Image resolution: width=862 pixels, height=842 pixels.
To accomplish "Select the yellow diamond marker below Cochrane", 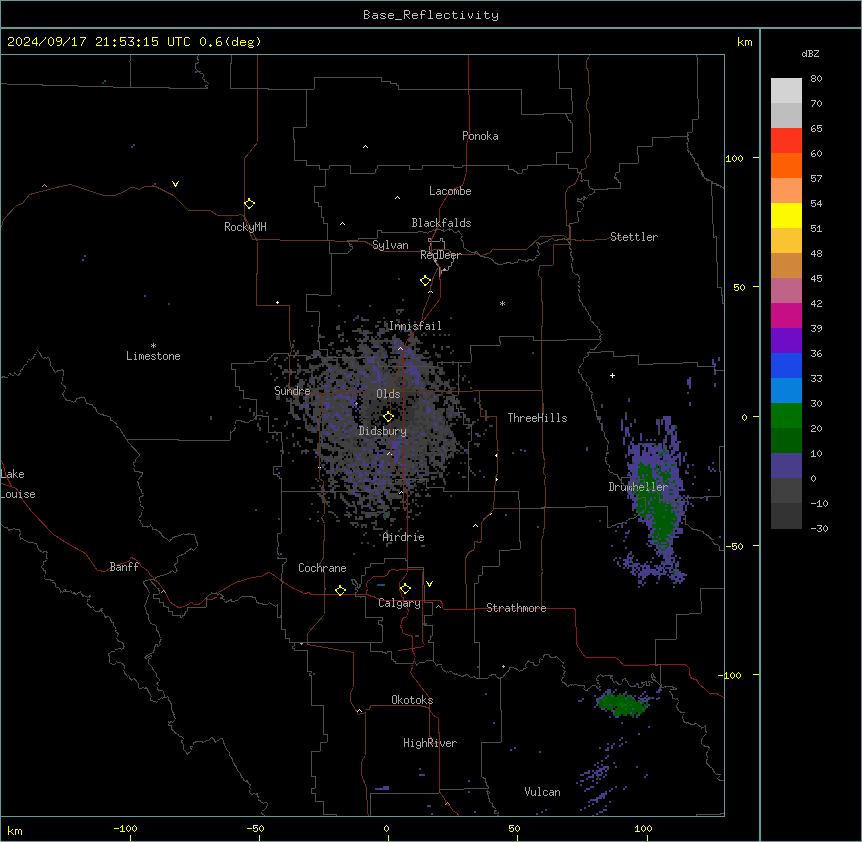I will (340, 590).
